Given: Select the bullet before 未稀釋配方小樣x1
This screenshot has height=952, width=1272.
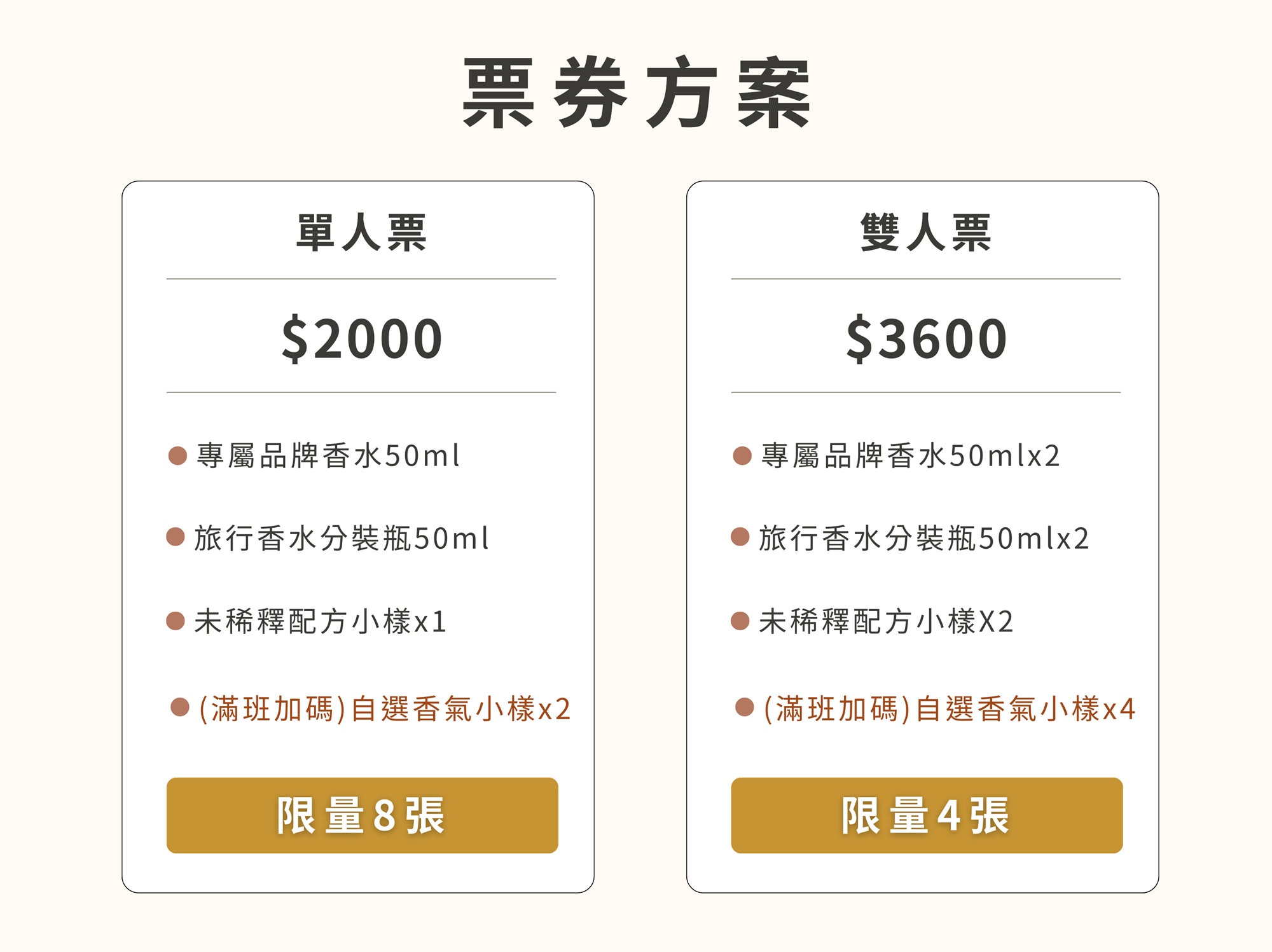Looking at the screenshot, I should (176, 621).
